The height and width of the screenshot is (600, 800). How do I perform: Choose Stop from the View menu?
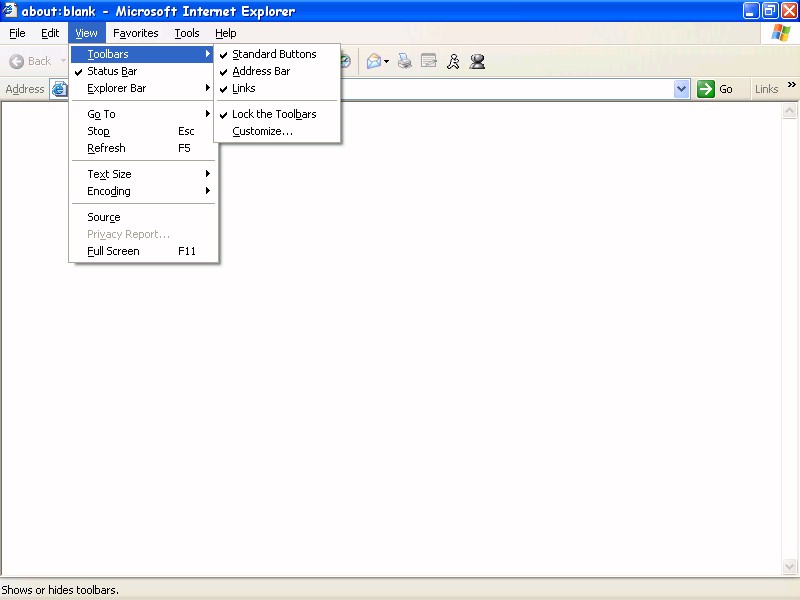pyautogui.click(x=144, y=131)
